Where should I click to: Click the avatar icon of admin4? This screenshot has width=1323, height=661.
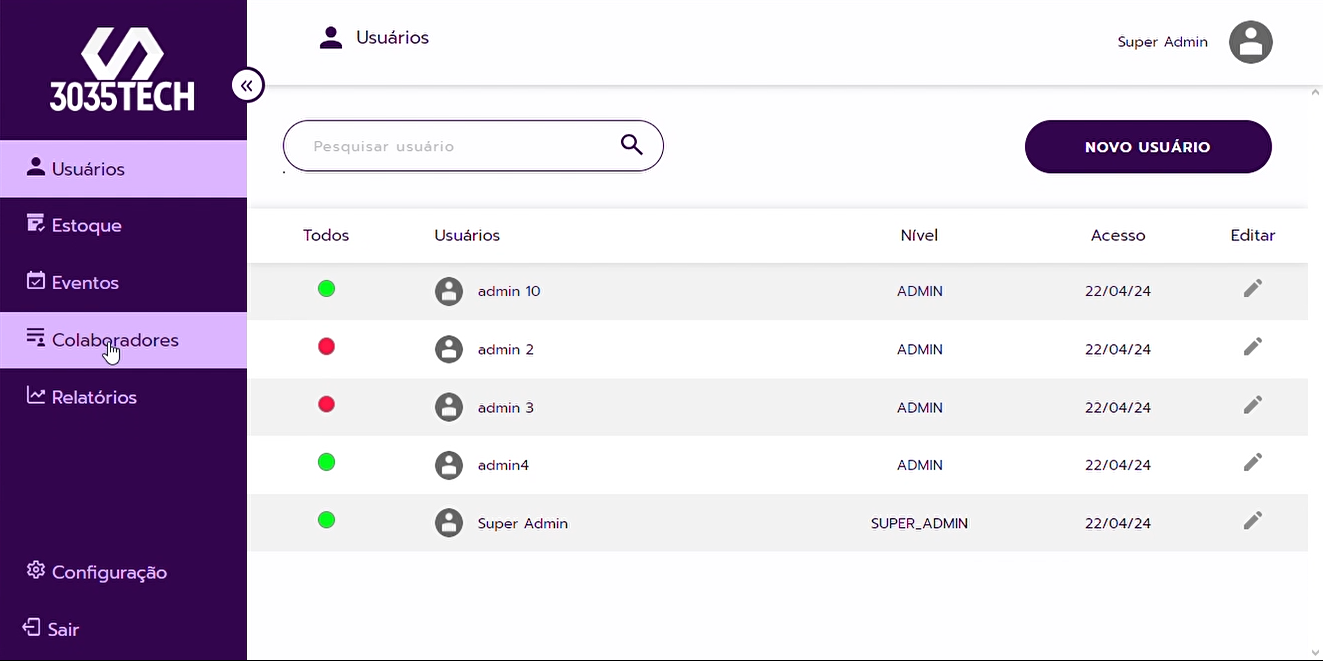pyautogui.click(x=449, y=465)
